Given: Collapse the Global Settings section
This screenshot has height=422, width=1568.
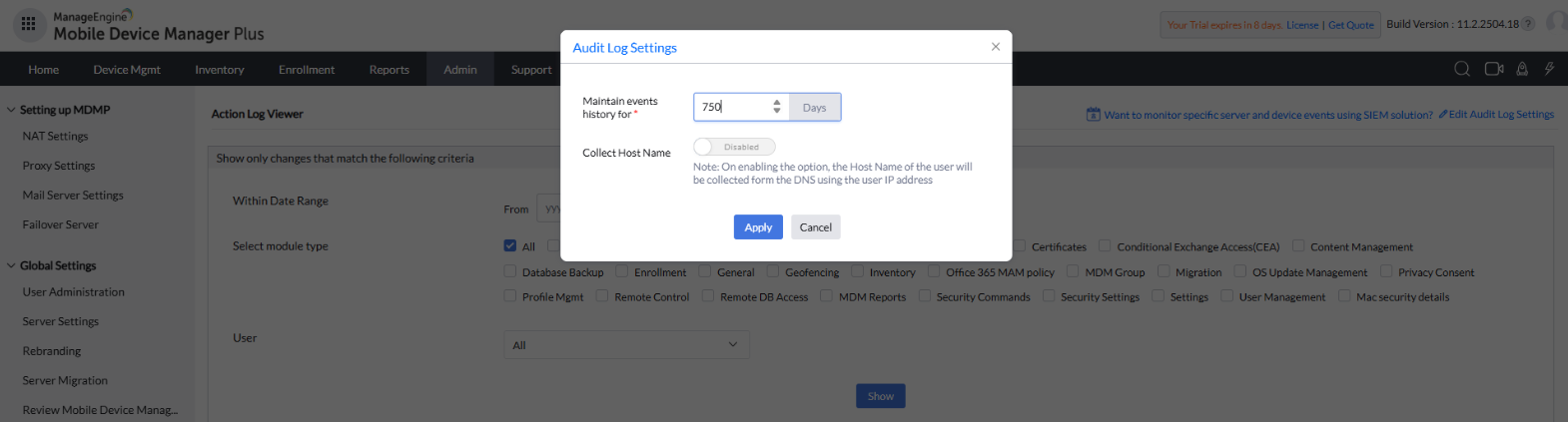Looking at the screenshot, I should pyautogui.click(x=11, y=265).
